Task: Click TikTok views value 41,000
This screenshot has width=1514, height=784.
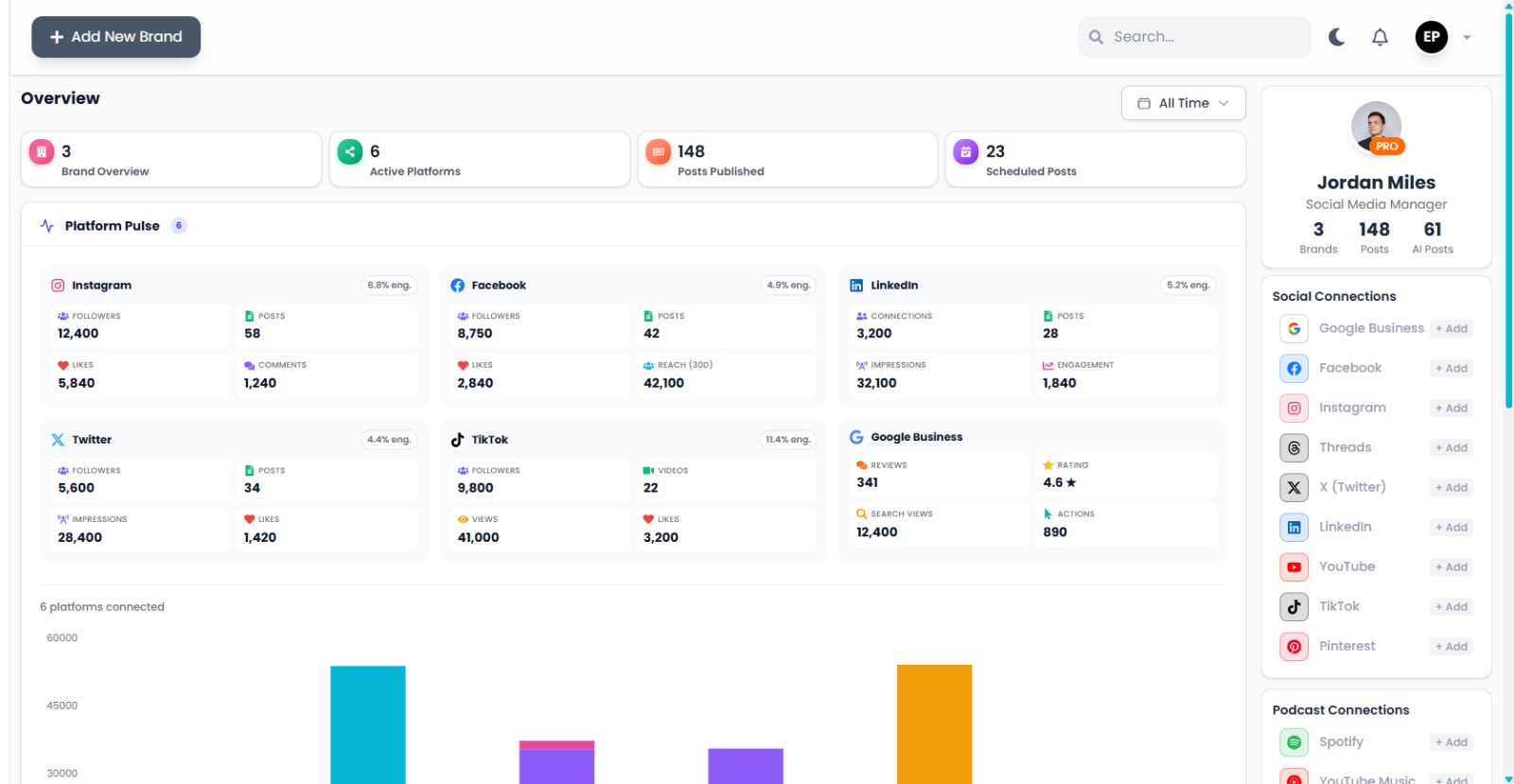Action: click(478, 537)
